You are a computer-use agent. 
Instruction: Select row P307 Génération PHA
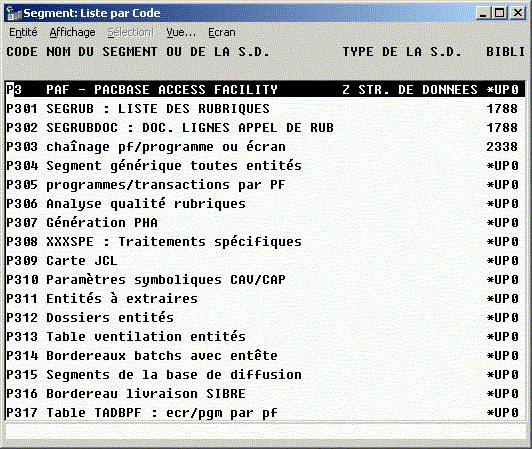point(265,223)
